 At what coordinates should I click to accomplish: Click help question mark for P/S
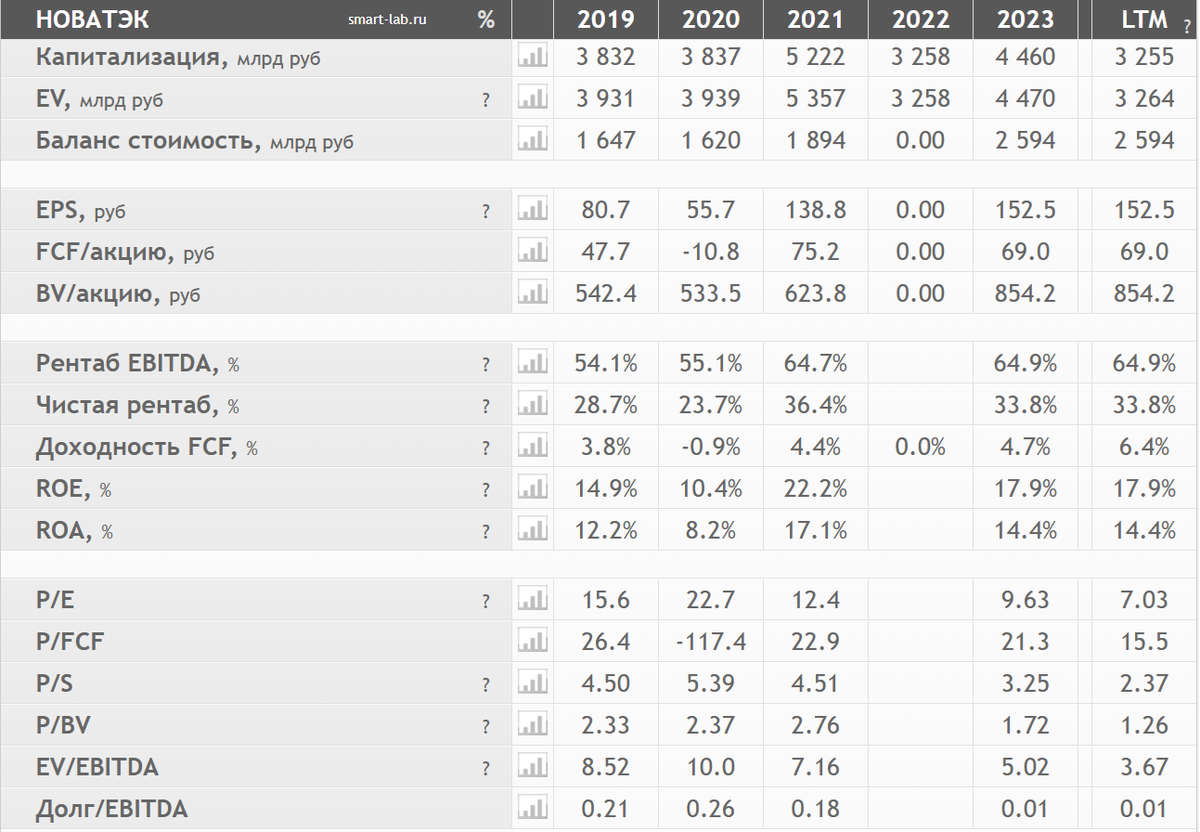(486, 685)
